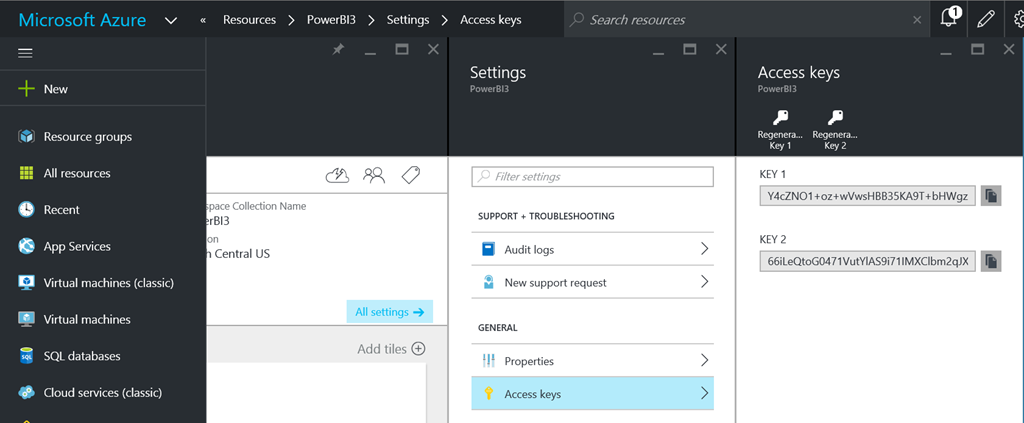
Task: Click Regenerate Key 2 icon
Action: tap(835, 119)
